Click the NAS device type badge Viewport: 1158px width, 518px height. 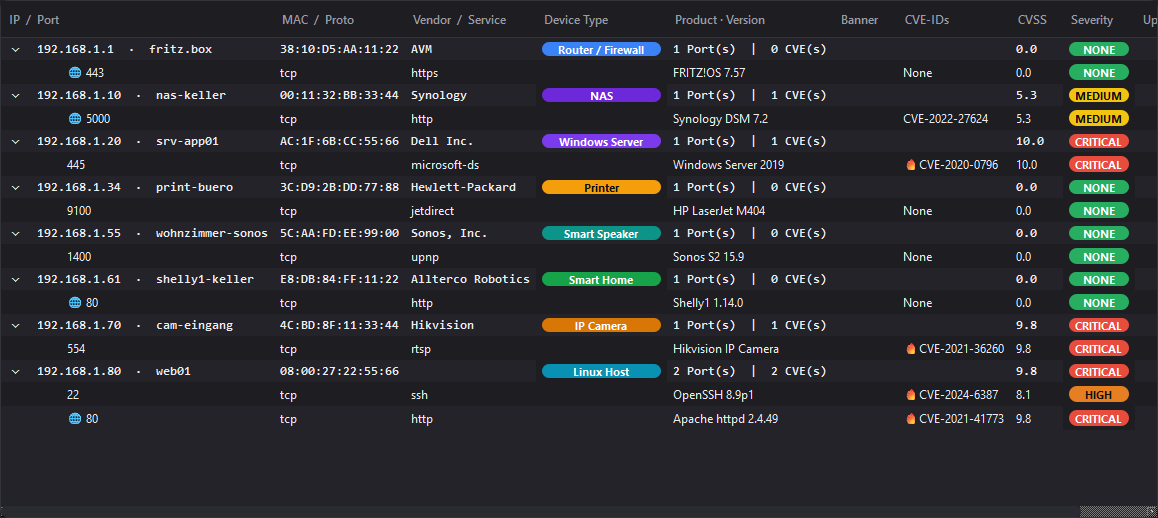coord(601,95)
